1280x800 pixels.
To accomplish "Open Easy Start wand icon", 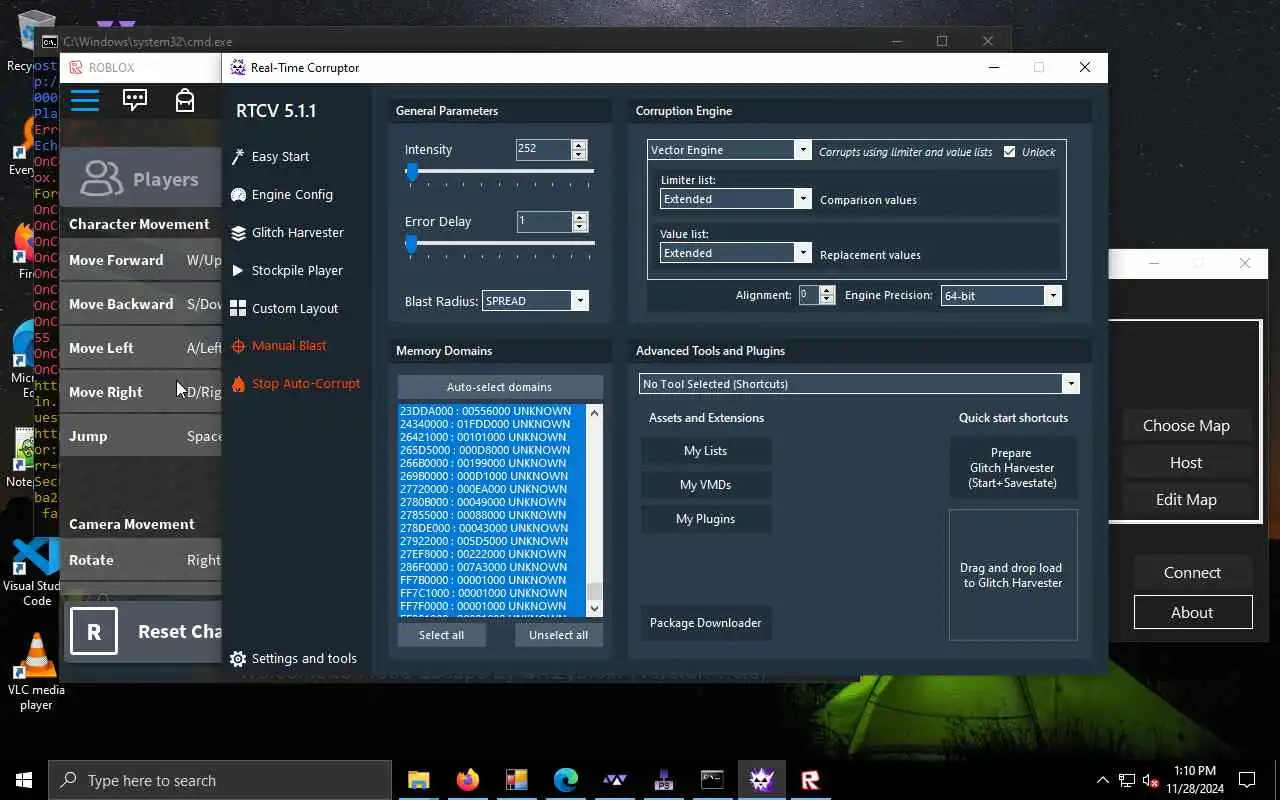I will [238, 157].
